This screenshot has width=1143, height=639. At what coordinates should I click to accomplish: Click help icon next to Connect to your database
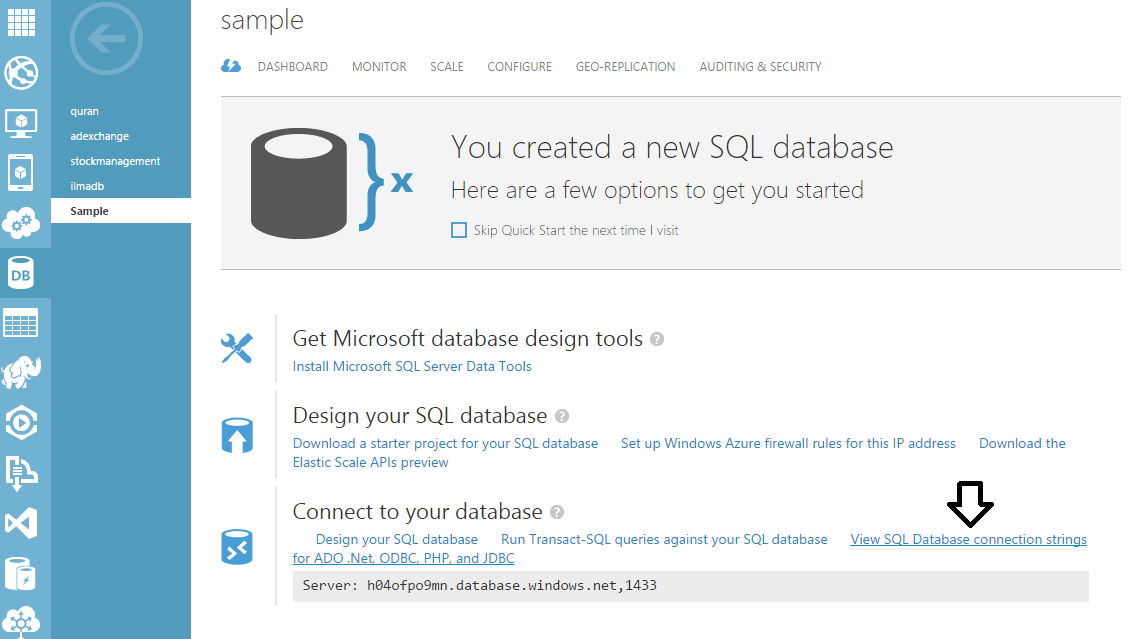point(557,512)
